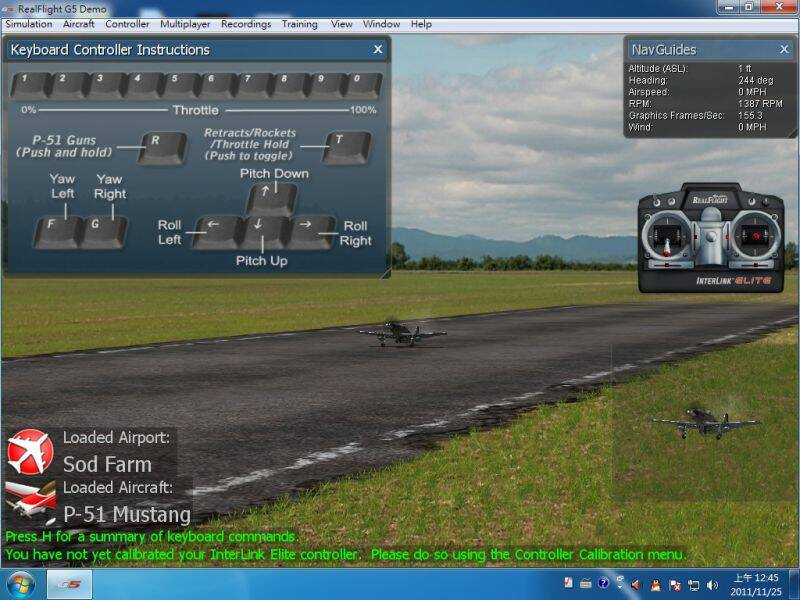This screenshot has height=600, width=800.
Task: Click the '1387 RPM' value
Action: pyautogui.click(x=760, y=104)
